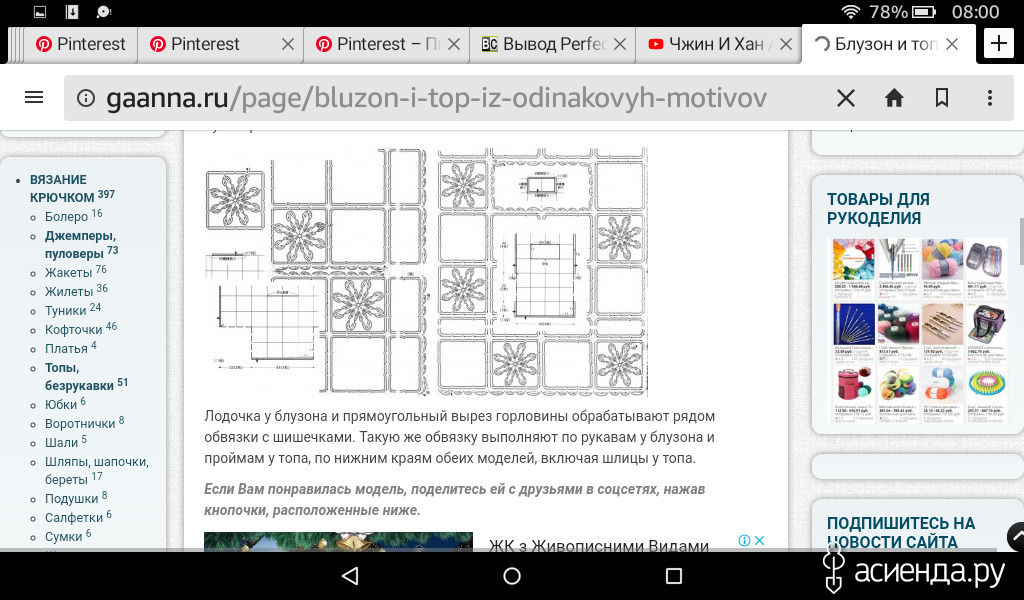1024x600 pixels.
Task: Open the browser three-dot menu
Action: 990,98
